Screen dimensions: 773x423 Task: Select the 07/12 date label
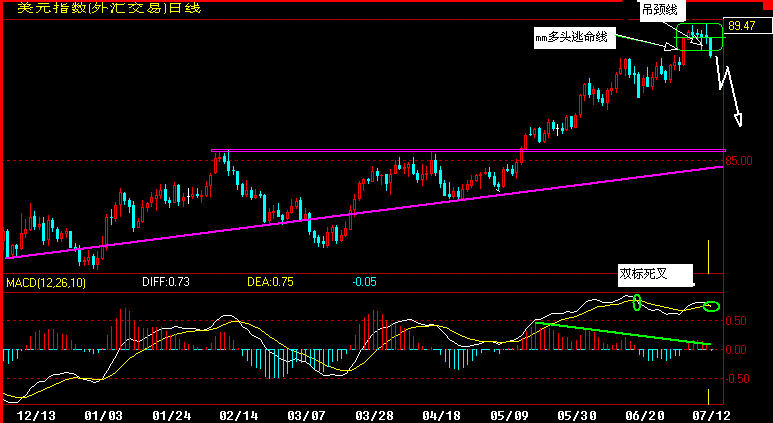coord(711,415)
